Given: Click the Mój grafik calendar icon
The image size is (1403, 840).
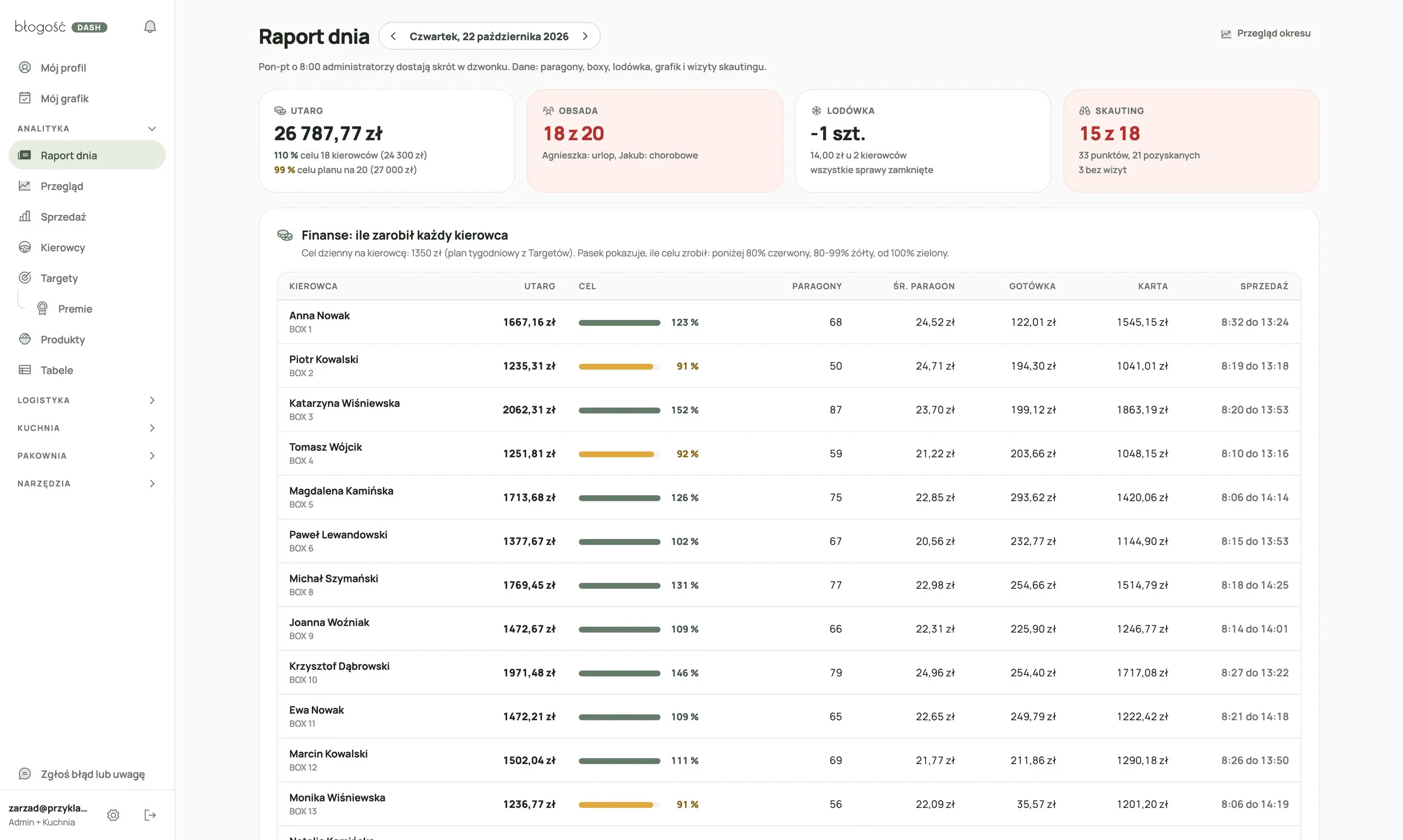Looking at the screenshot, I should [x=25, y=98].
